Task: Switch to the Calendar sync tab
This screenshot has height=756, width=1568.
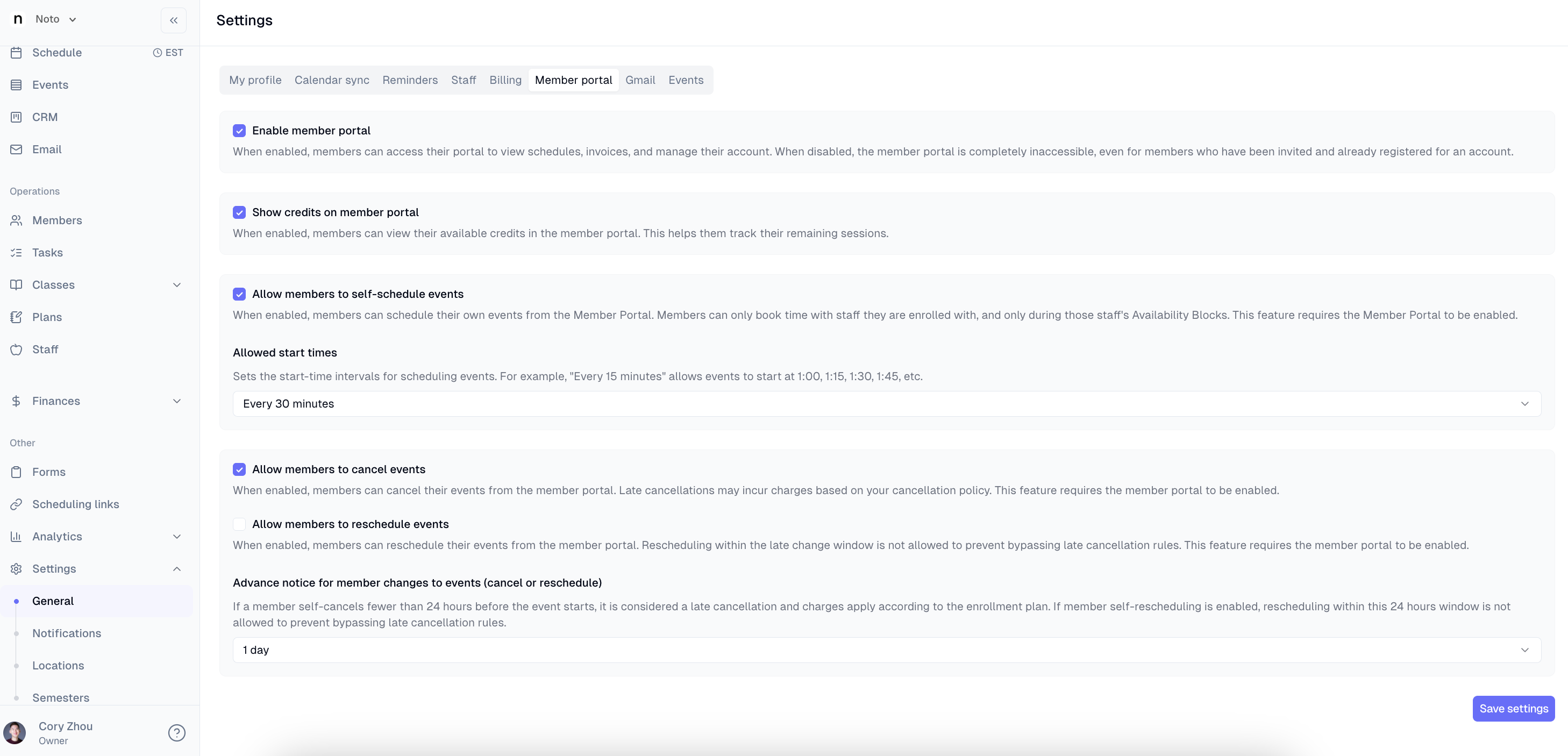Action: tap(332, 80)
